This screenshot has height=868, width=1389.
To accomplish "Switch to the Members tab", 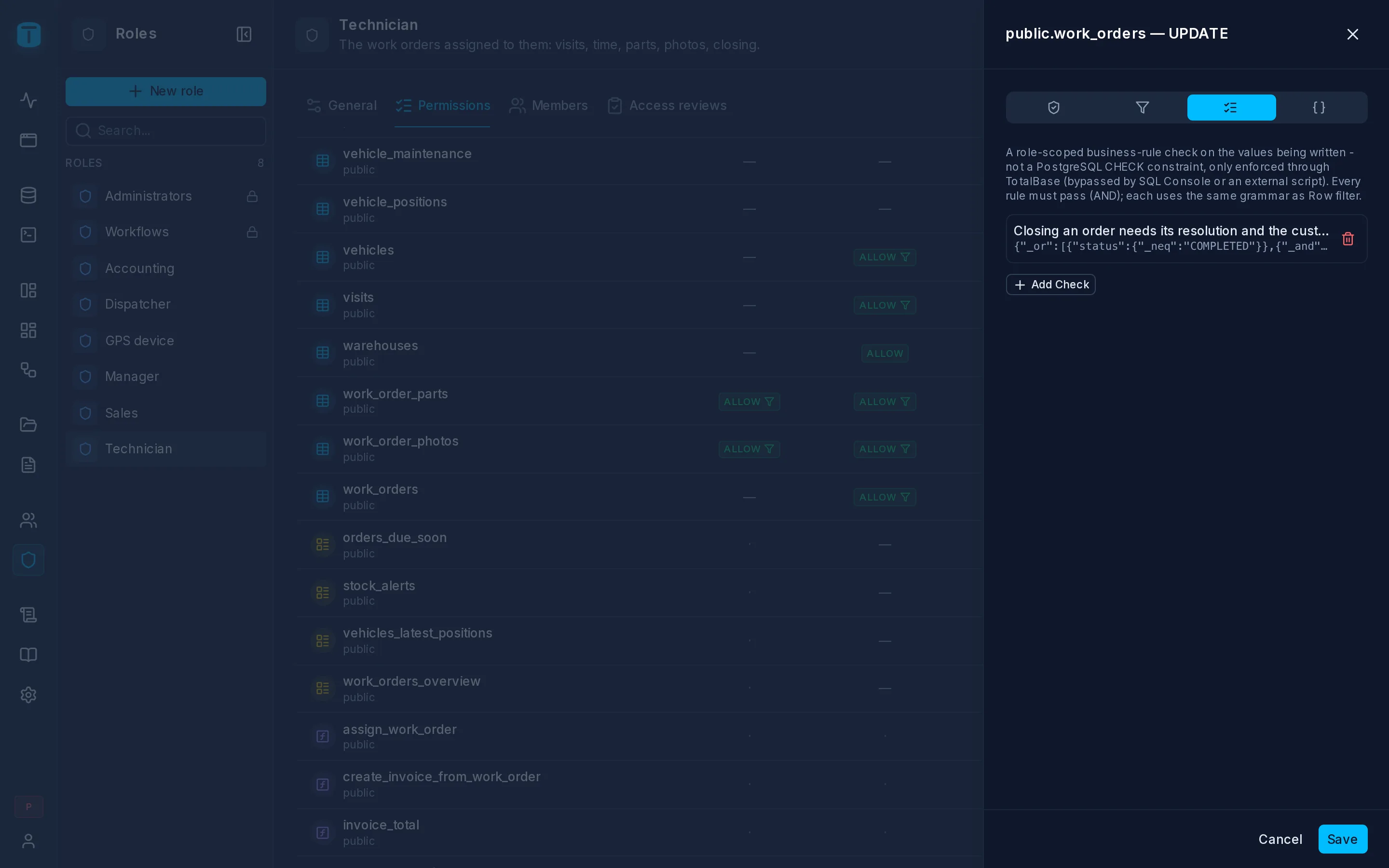I will (549, 106).
